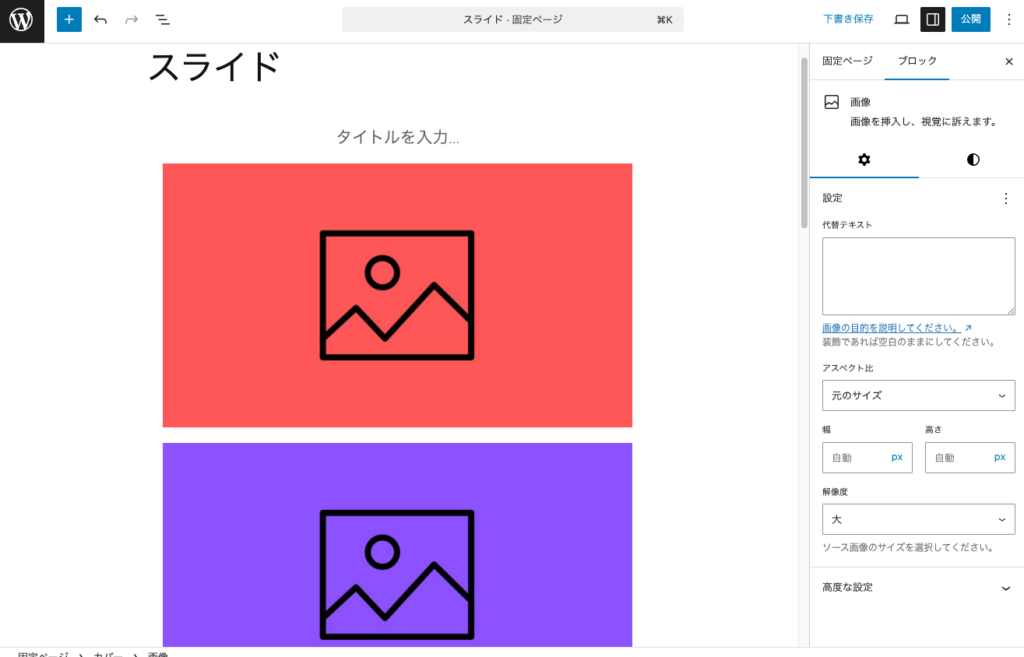Expand the 高度な設定 section

pyautogui.click(x=918, y=587)
